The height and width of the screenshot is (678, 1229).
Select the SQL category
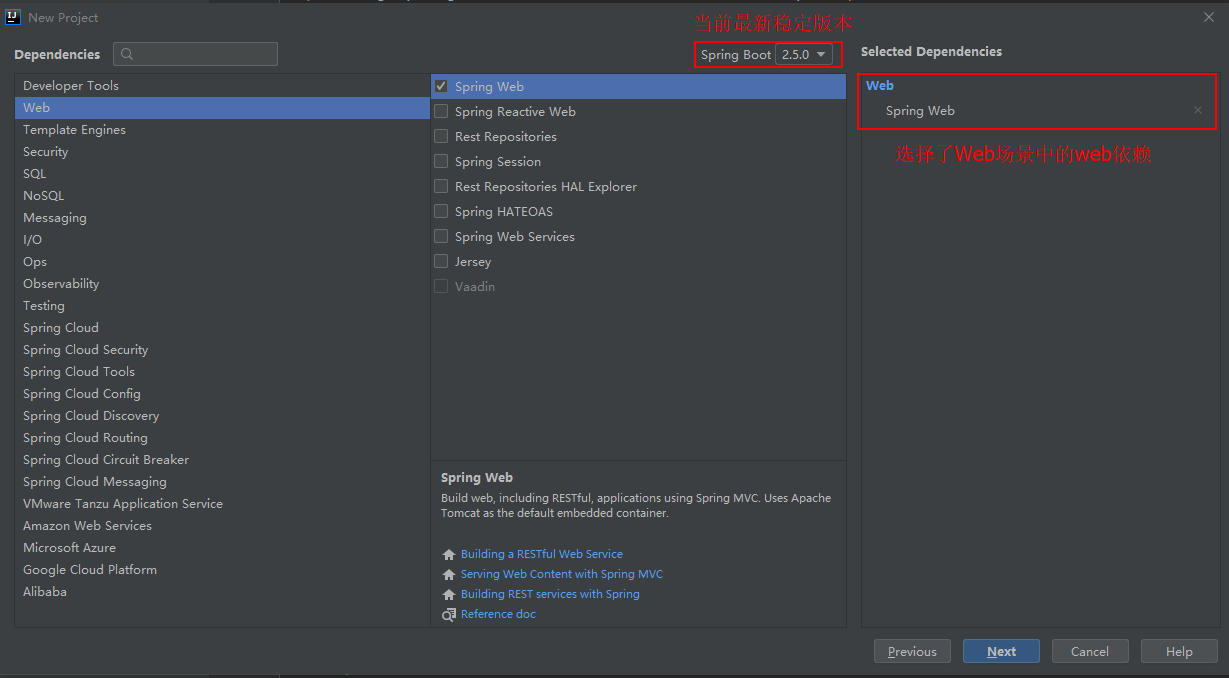(x=222, y=174)
